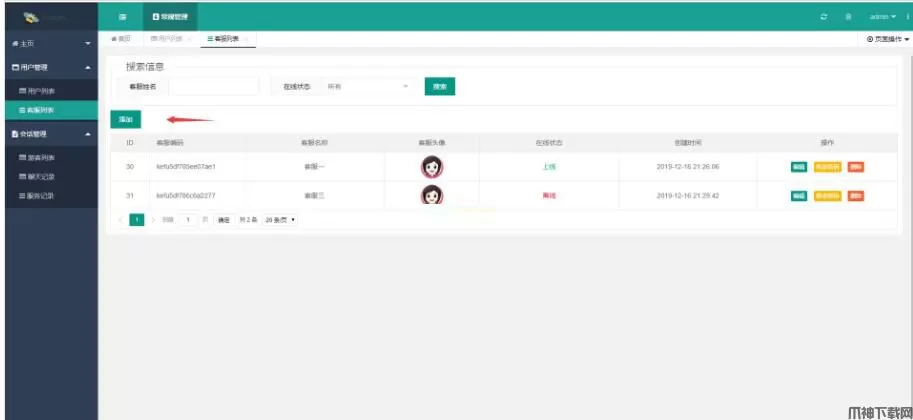The height and width of the screenshot is (420, 913).
Task: Open 游客列表 in the sidebar
Action: pos(51,158)
